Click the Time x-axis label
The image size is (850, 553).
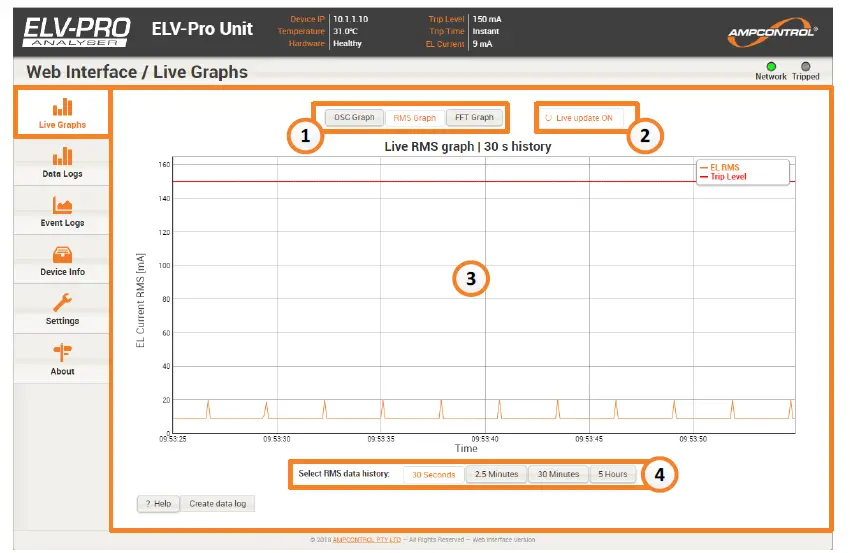(x=466, y=449)
